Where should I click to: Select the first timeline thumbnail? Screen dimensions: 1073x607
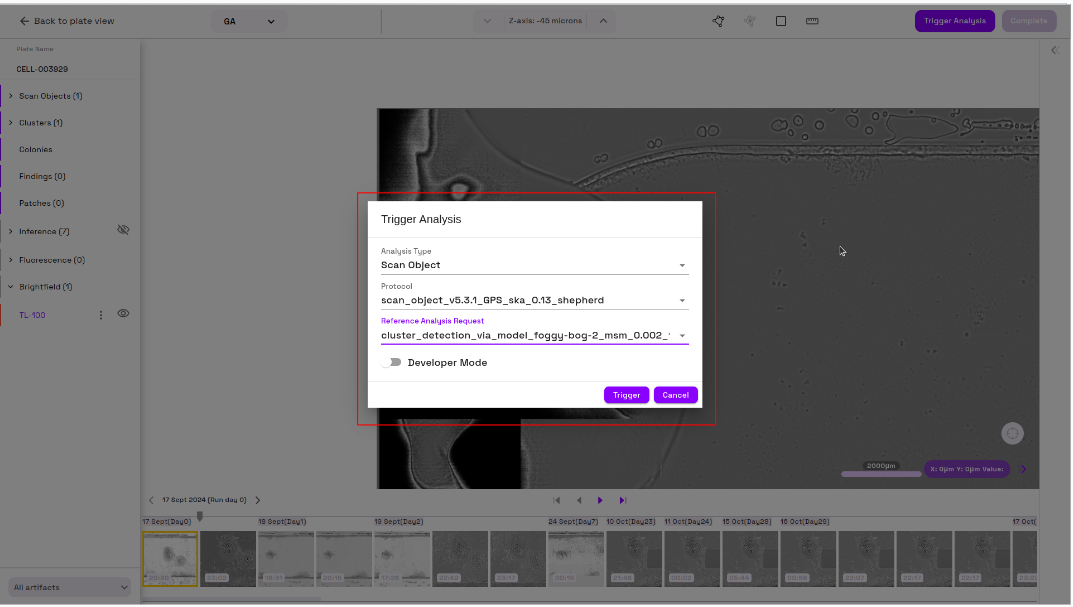click(x=170, y=558)
